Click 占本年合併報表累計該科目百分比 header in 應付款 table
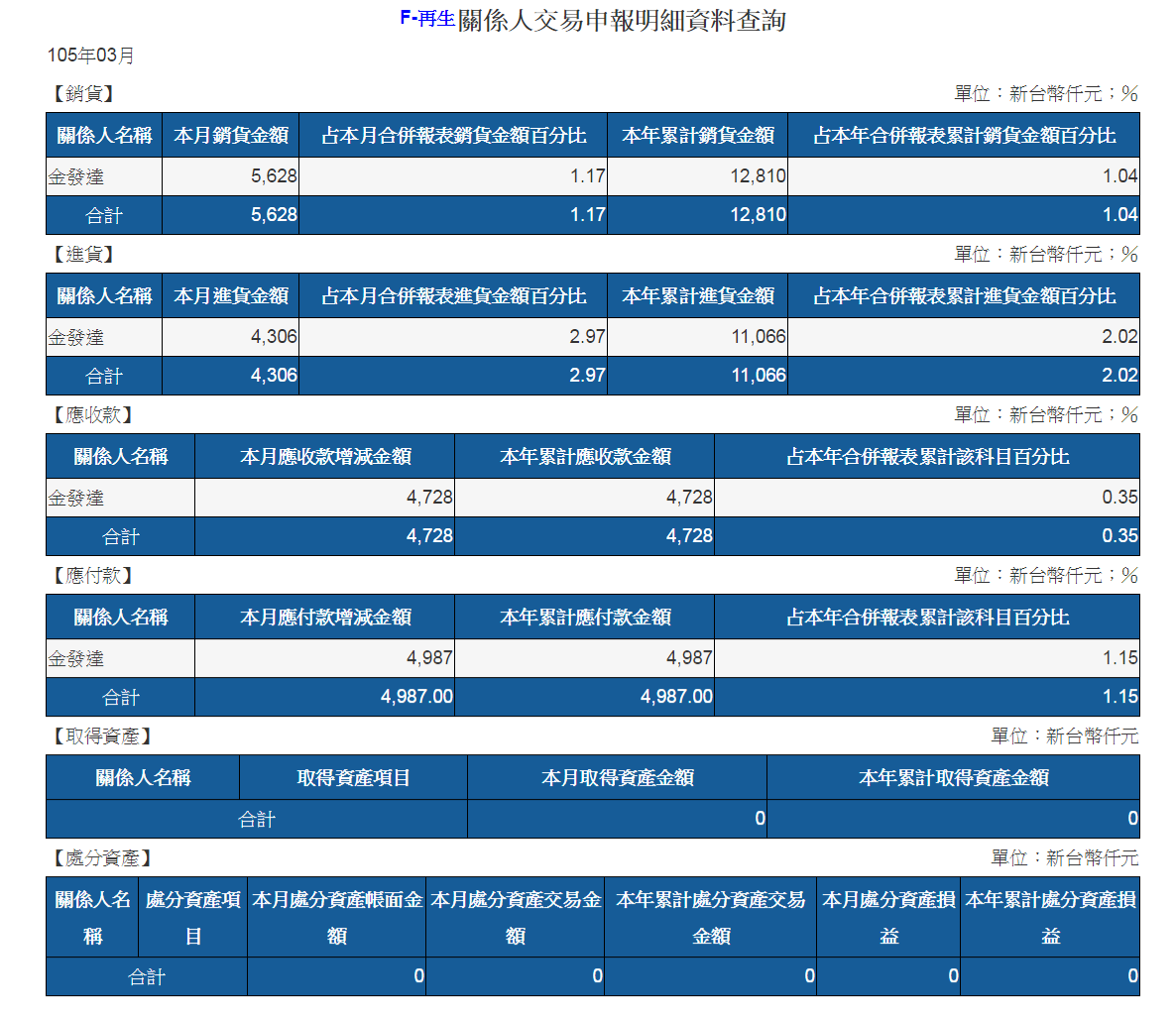This screenshot has width=1176, height=1014. [x=928, y=617]
